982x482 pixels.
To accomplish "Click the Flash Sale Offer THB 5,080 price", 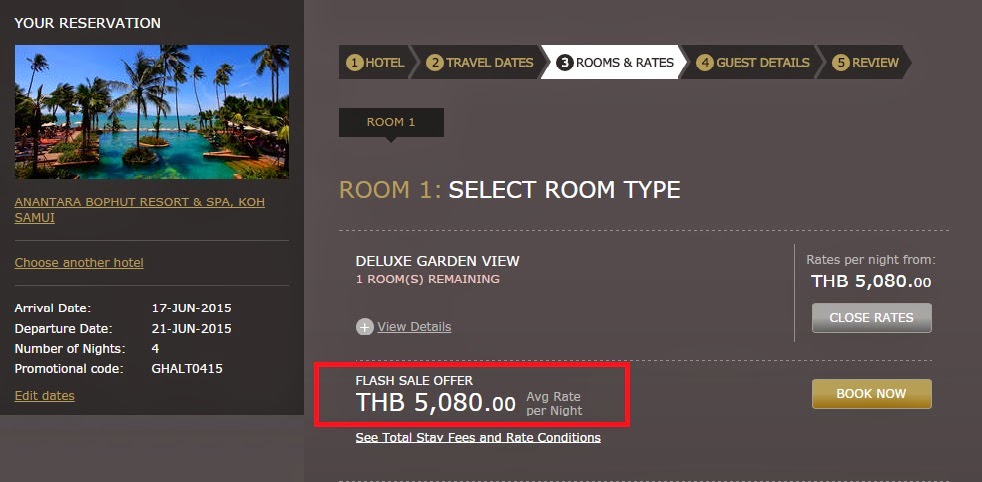I will tap(436, 404).
